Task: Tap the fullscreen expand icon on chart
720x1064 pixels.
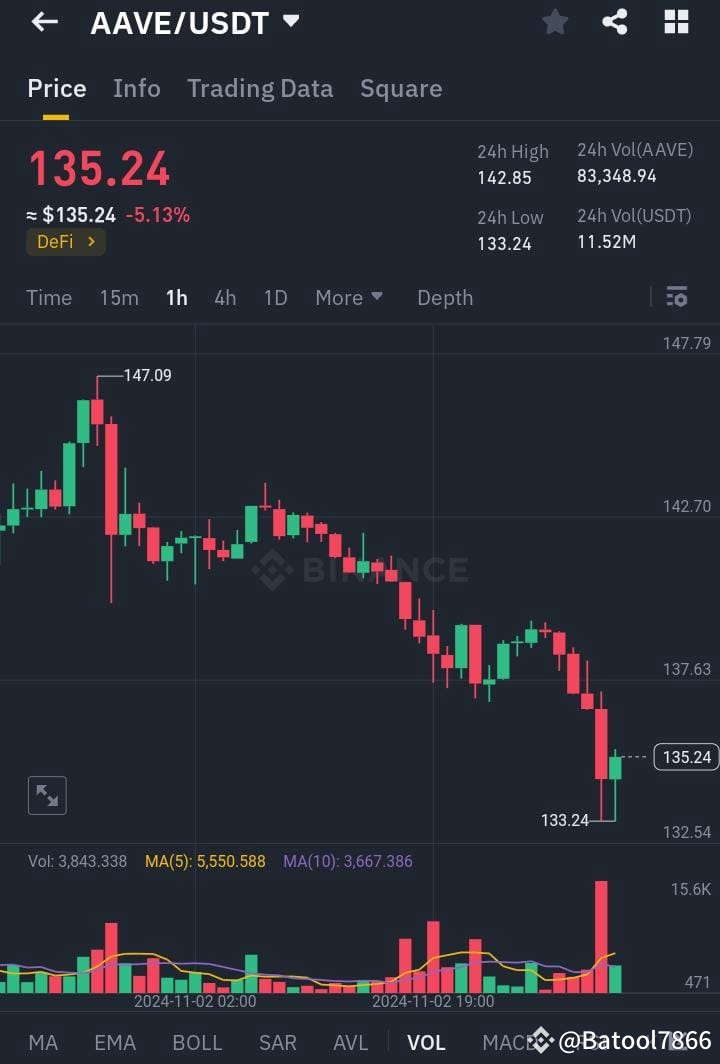Action: [46, 794]
